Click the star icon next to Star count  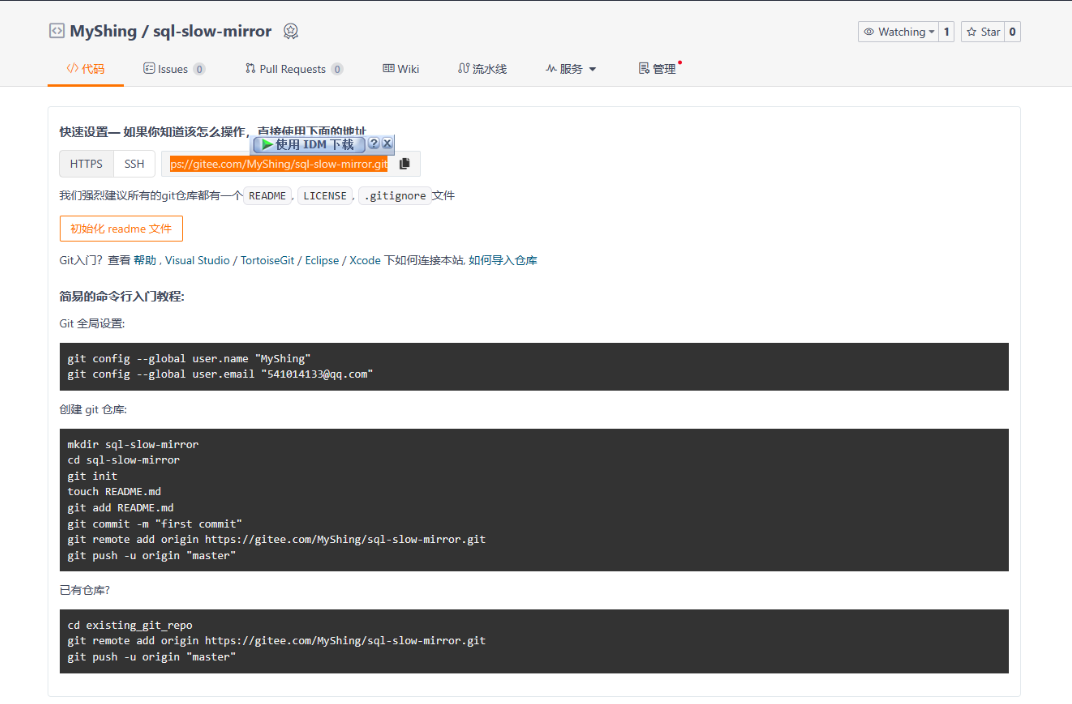pyautogui.click(x=972, y=31)
